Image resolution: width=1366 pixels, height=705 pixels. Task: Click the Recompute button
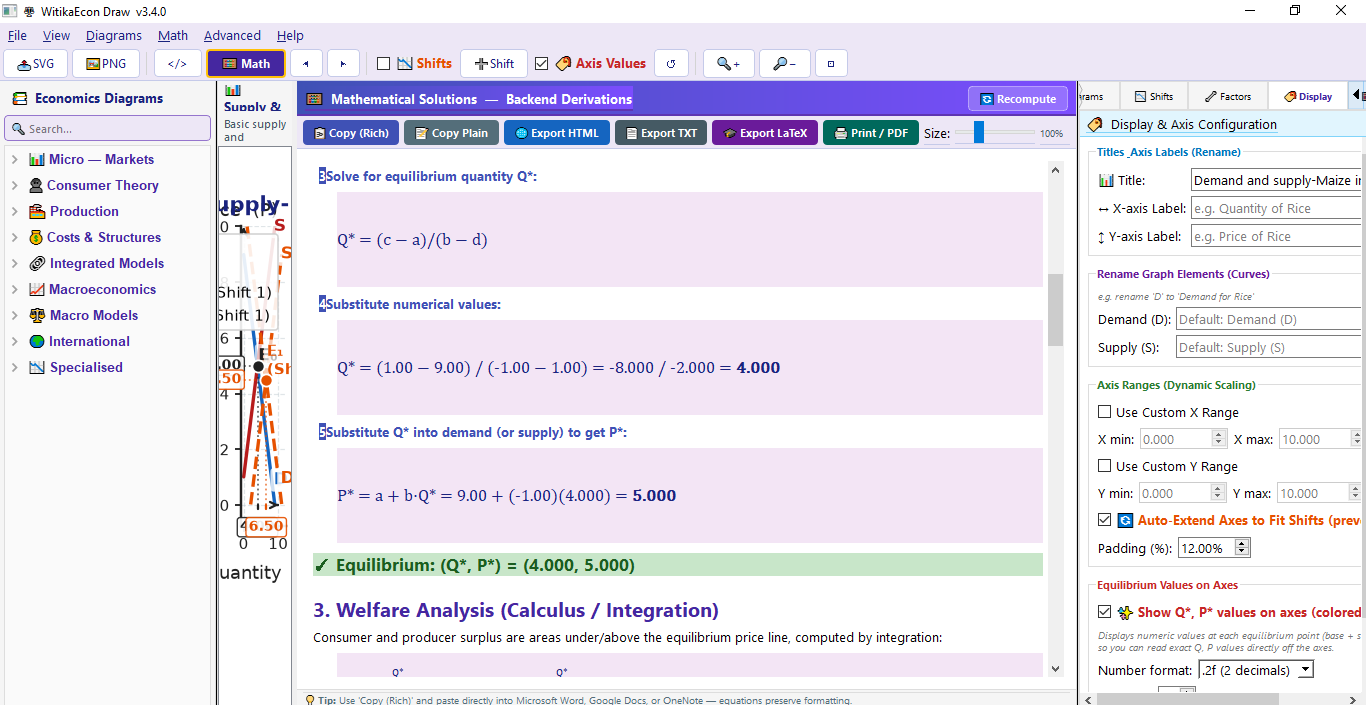[x=1018, y=99]
